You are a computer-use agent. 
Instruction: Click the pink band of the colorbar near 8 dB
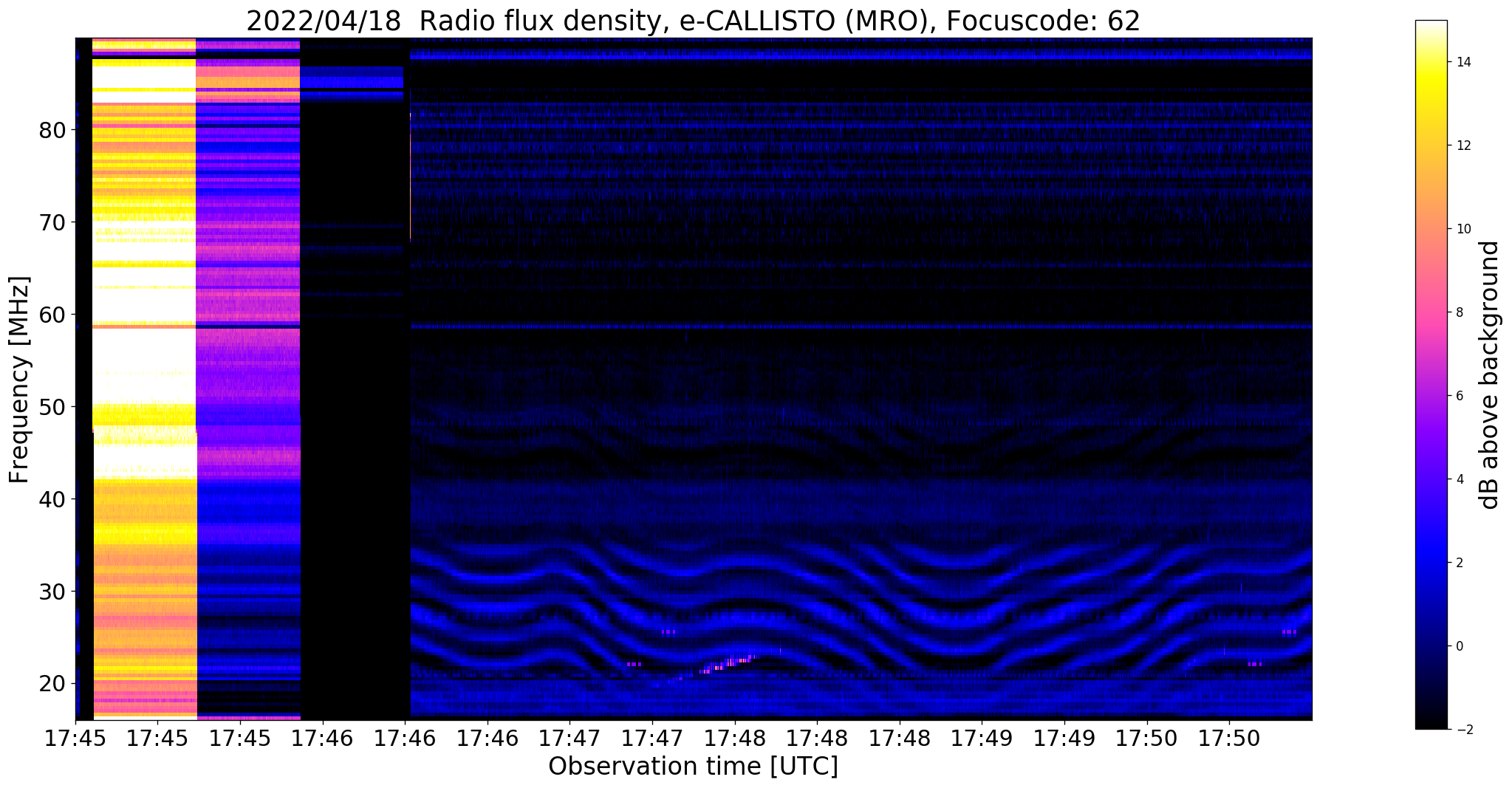pyautogui.click(x=1431, y=312)
